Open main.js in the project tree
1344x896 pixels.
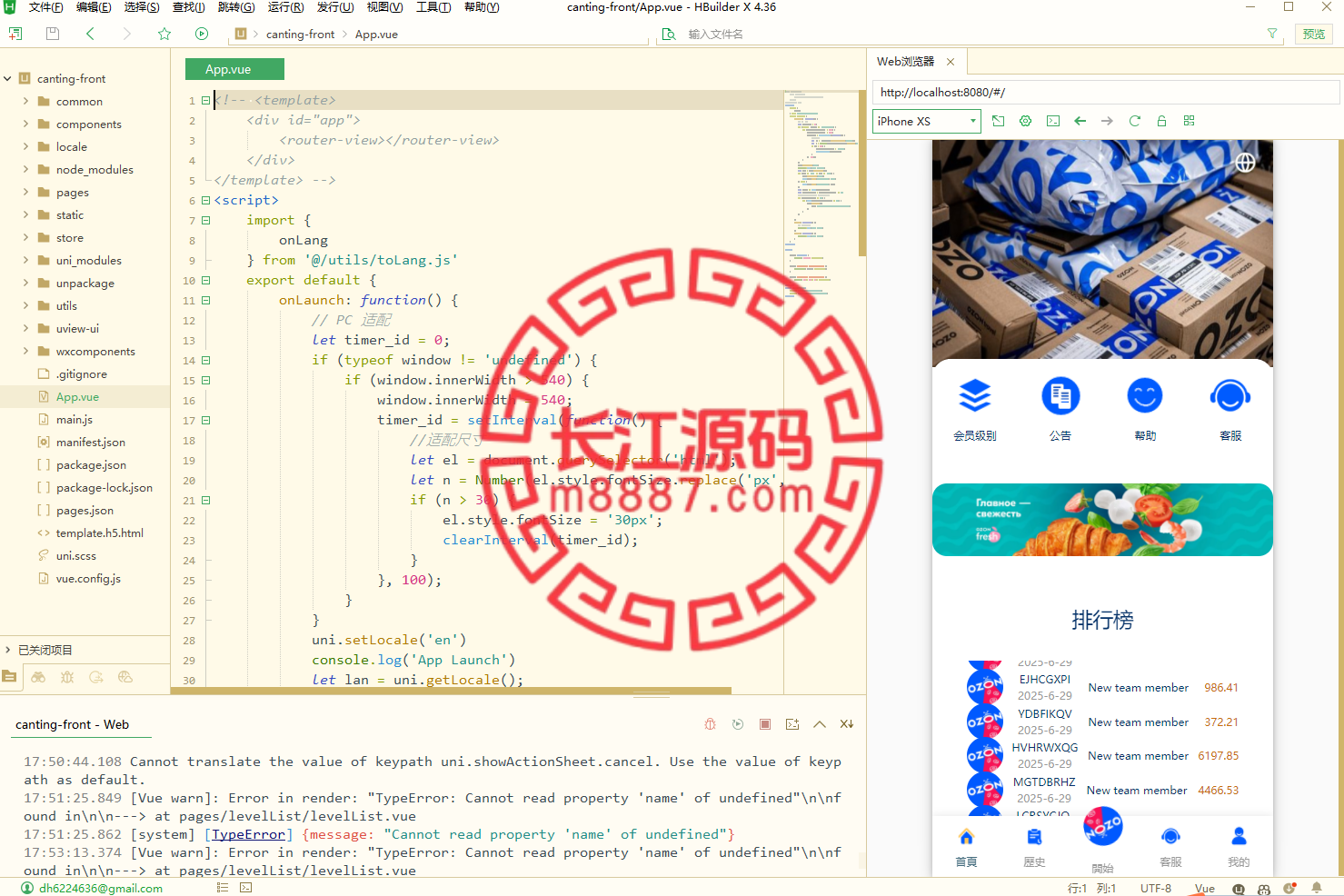pyautogui.click(x=75, y=419)
